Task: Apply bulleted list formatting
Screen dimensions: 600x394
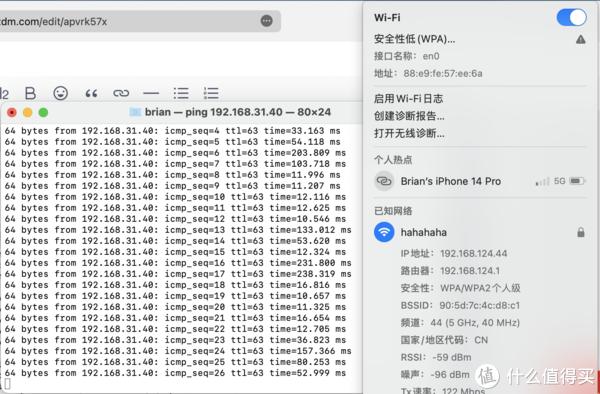Action: point(181,93)
